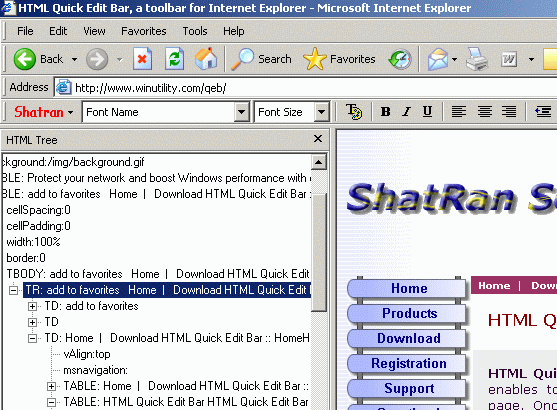Click the Products navigation button

coord(408,313)
